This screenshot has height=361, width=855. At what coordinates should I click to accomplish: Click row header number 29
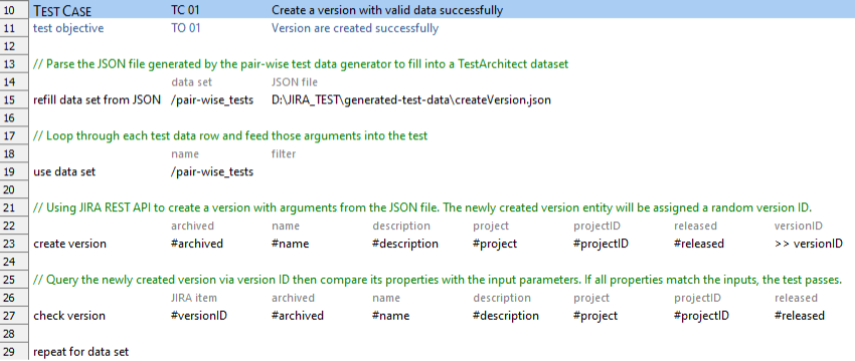click(13, 352)
